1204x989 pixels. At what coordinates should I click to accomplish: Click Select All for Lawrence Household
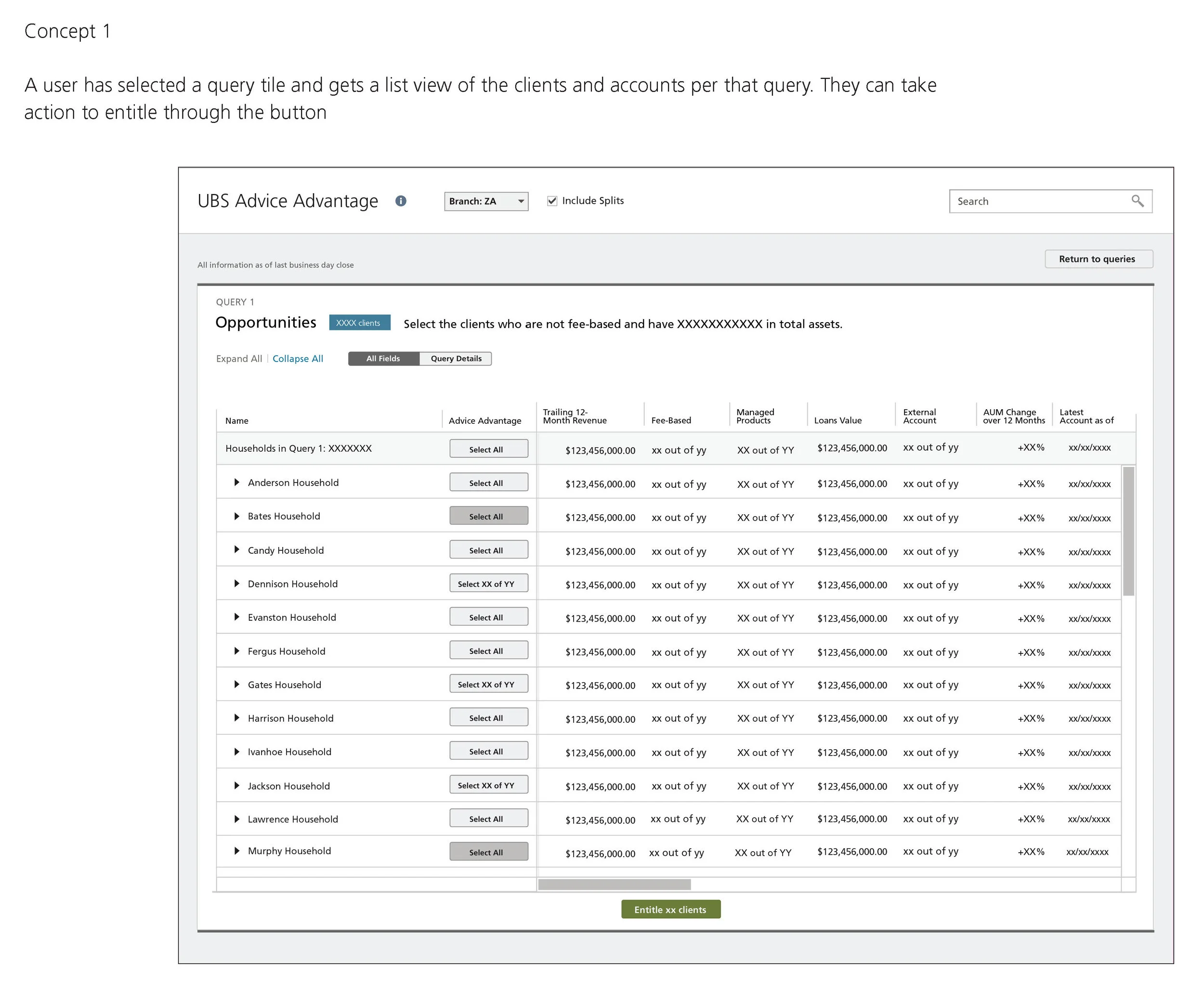pyautogui.click(x=488, y=819)
